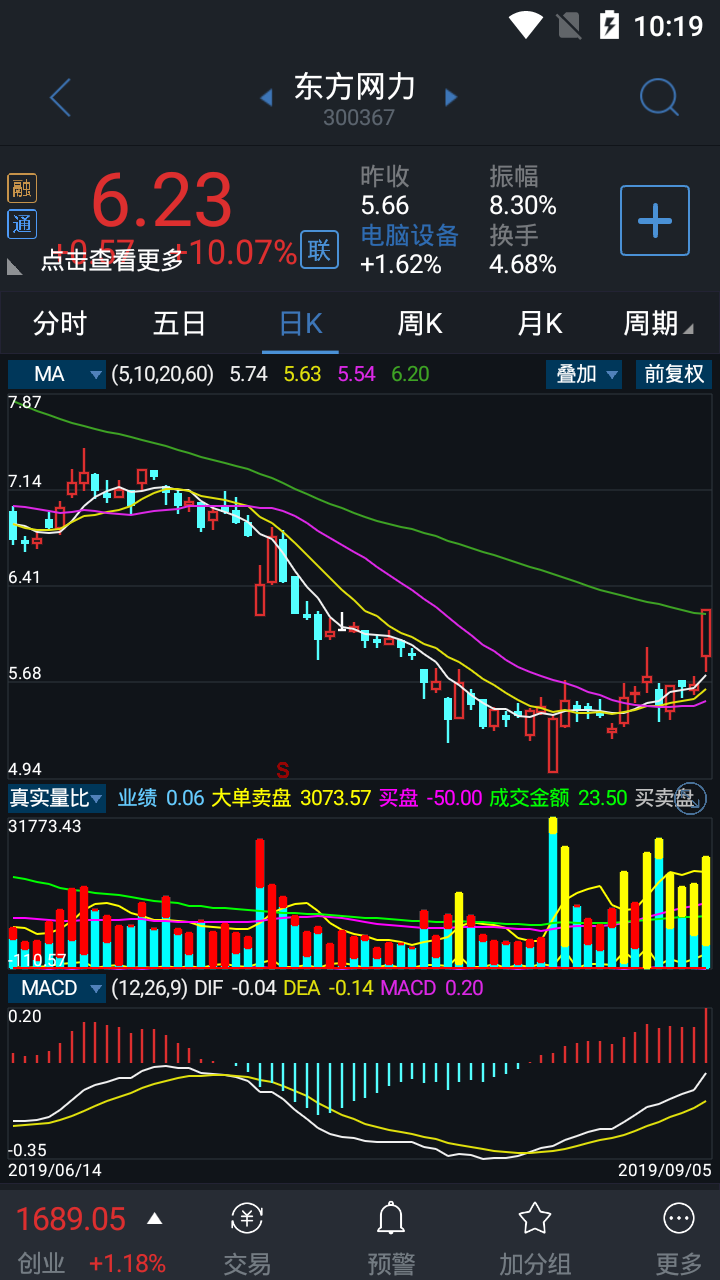Tap the circular icon beside 买卖盘
This screenshot has width=720, height=1280.
(x=692, y=798)
